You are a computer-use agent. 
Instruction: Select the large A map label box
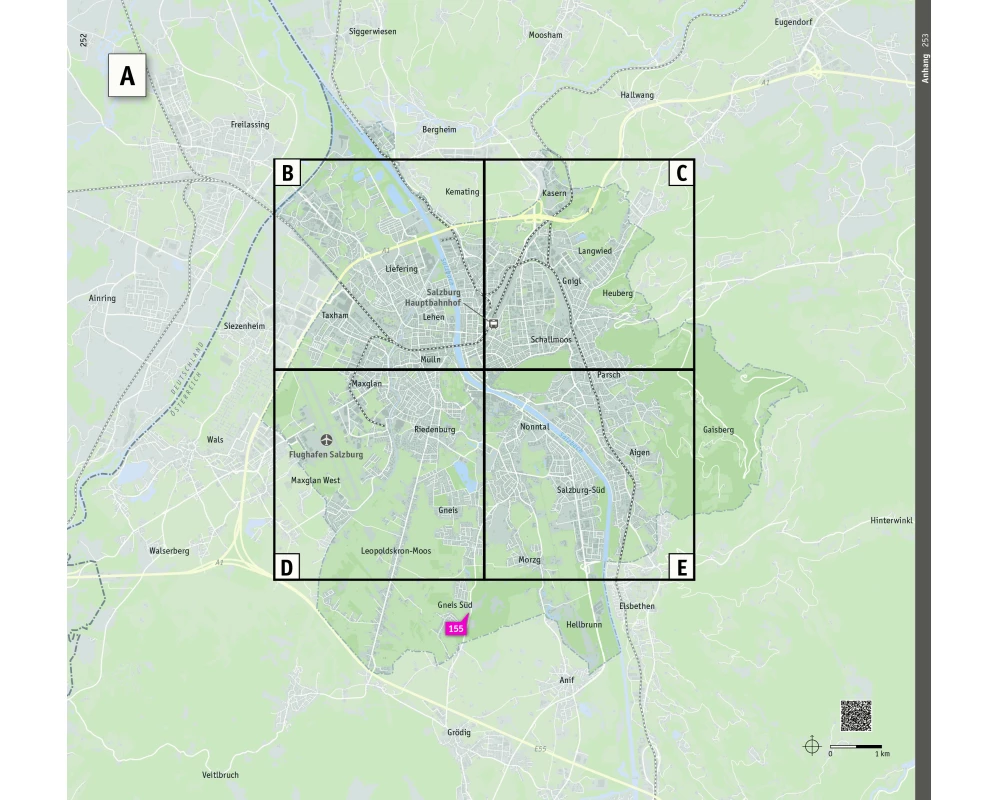(127, 76)
